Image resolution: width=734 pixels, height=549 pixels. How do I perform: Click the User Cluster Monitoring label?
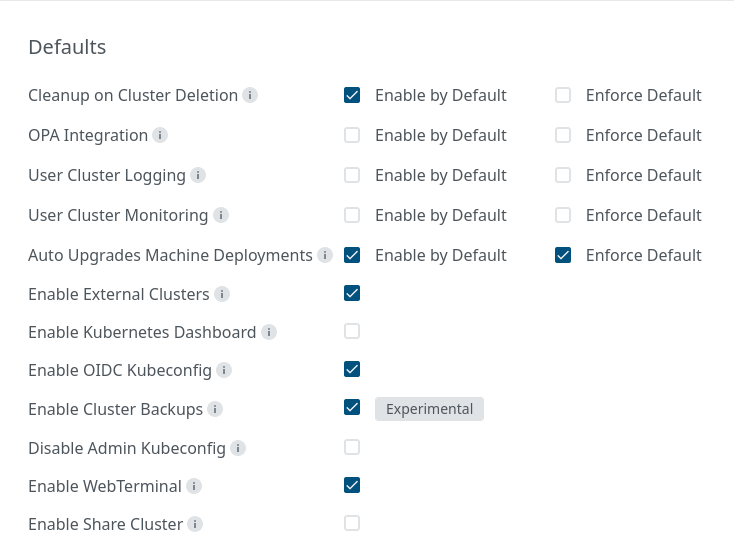click(x=118, y=215)
